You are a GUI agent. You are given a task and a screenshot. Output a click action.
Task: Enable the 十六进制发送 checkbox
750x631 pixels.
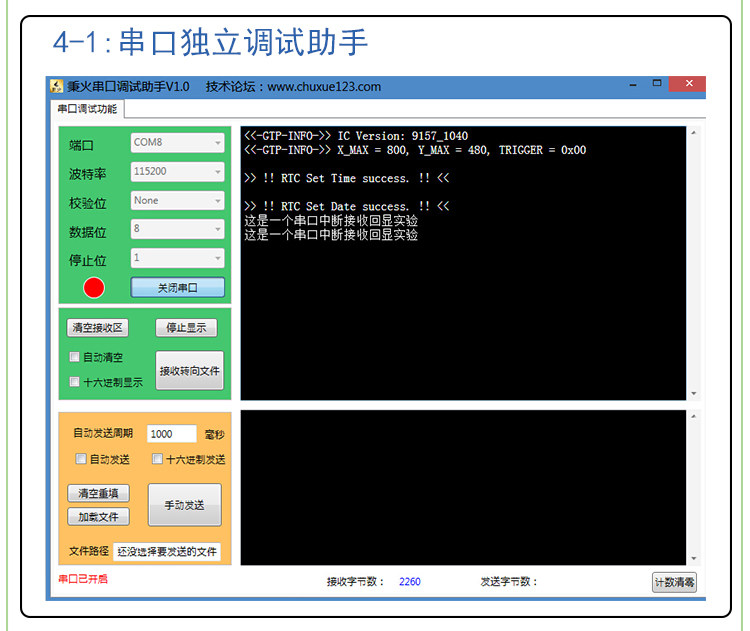pyautogui.click(x=157, y=459)
